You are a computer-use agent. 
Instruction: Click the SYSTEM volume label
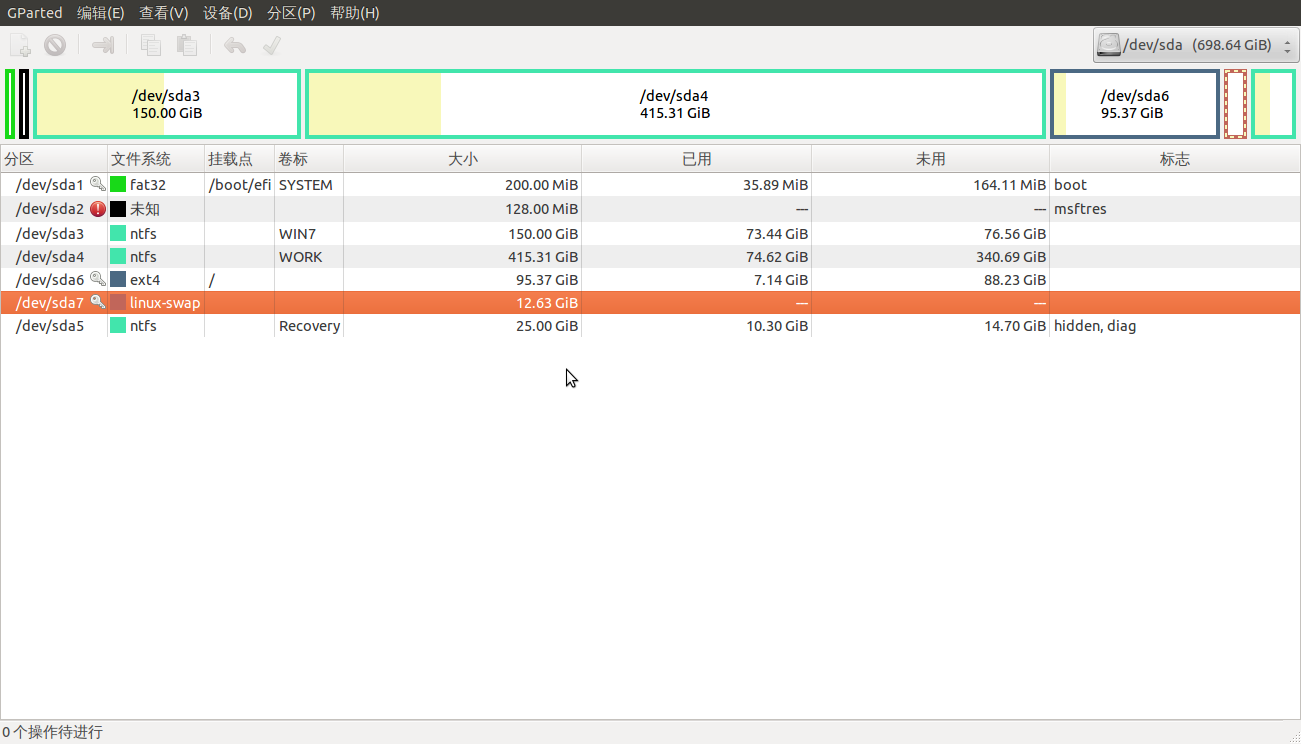click(305, 185)
